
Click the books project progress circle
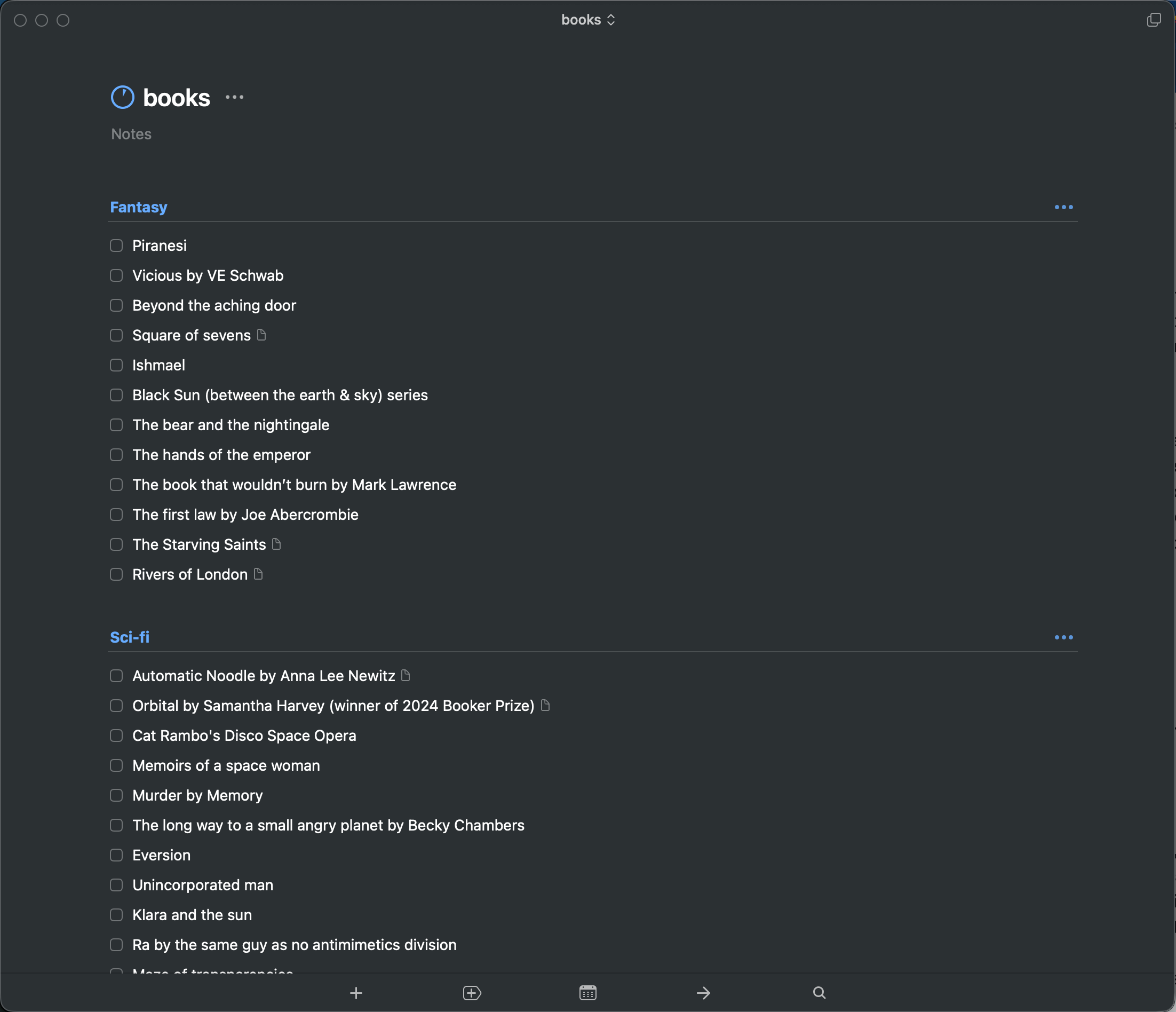tap(123, 98)
